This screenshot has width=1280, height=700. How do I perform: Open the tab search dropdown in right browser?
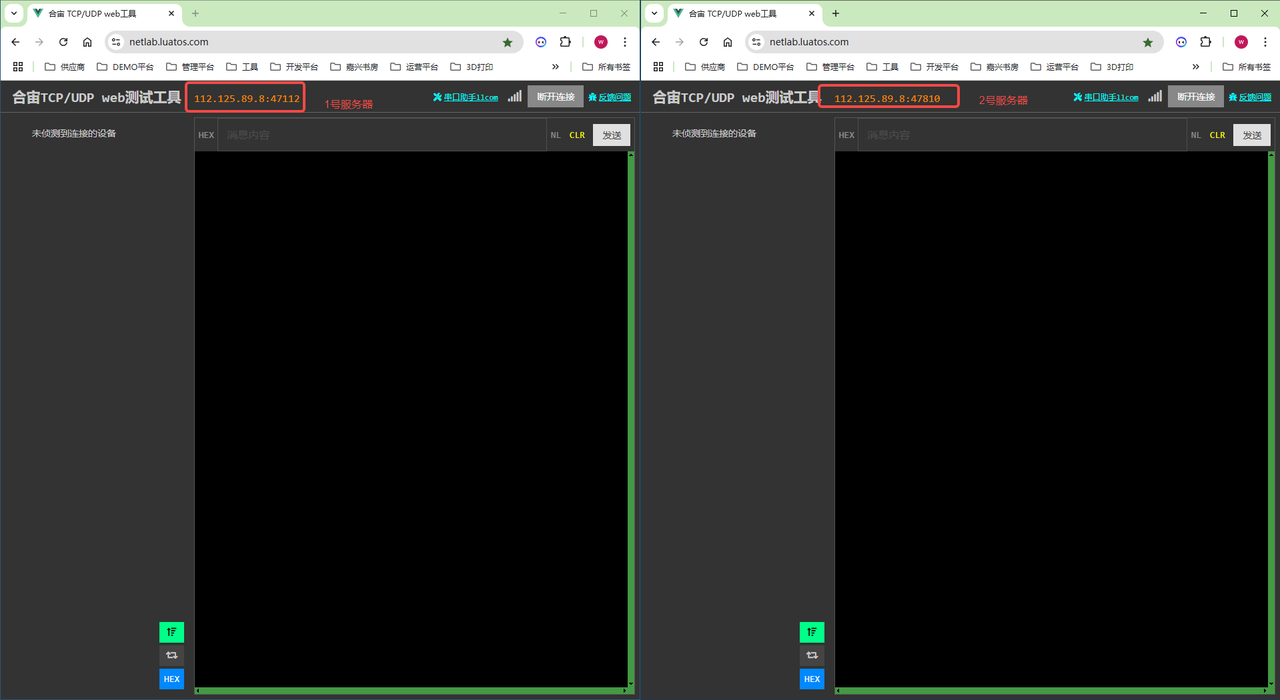[x=653, y=13]
